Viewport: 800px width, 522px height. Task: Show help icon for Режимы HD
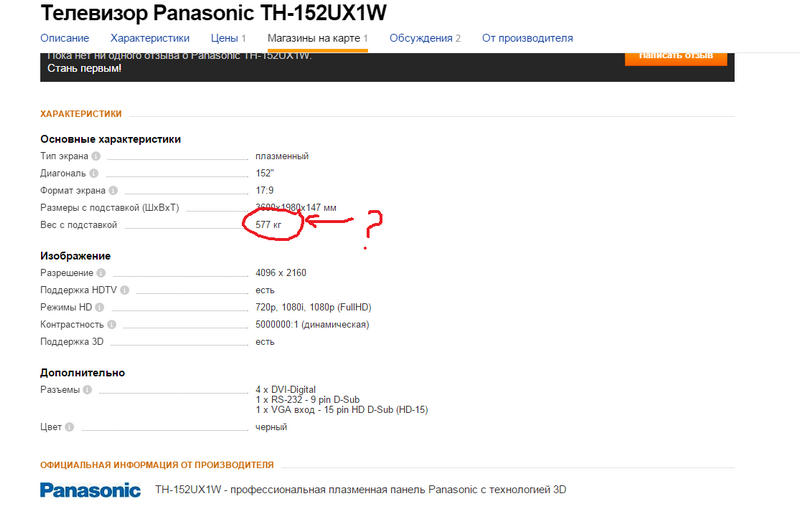point(99,307)
